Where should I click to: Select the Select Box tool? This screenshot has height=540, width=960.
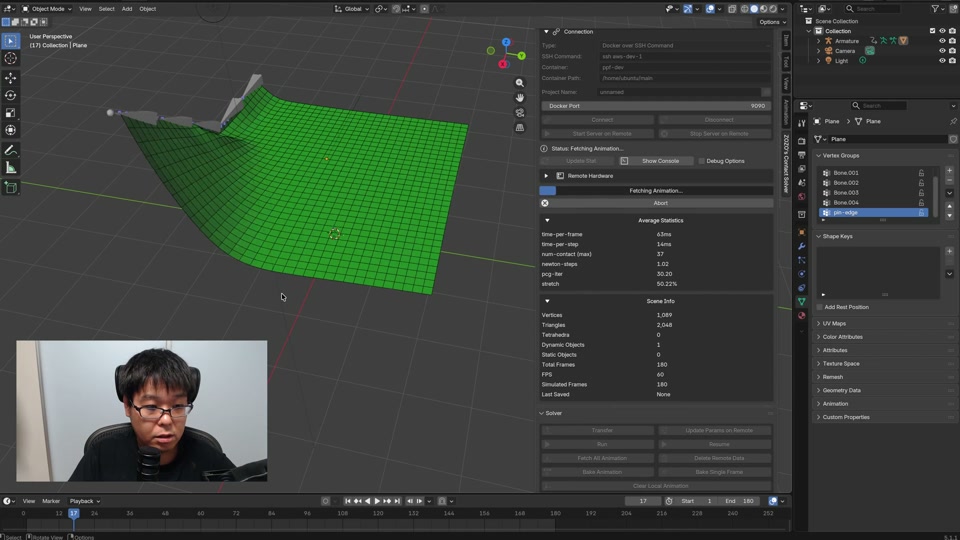(10, 41)
